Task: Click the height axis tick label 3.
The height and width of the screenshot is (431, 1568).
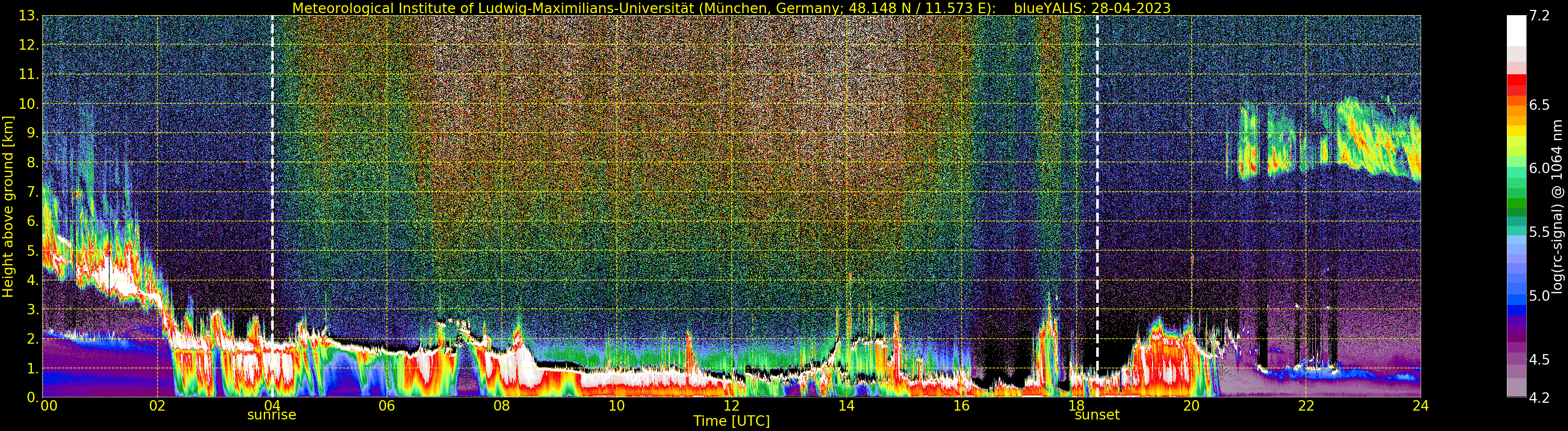Action: point(33,309)
